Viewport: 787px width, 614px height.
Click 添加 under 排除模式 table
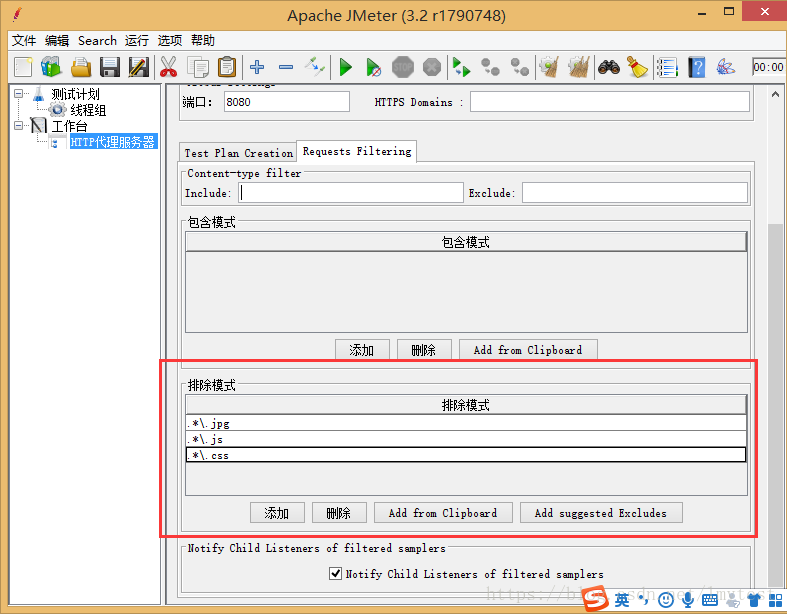pyautogui.click(x=277, y=513)
